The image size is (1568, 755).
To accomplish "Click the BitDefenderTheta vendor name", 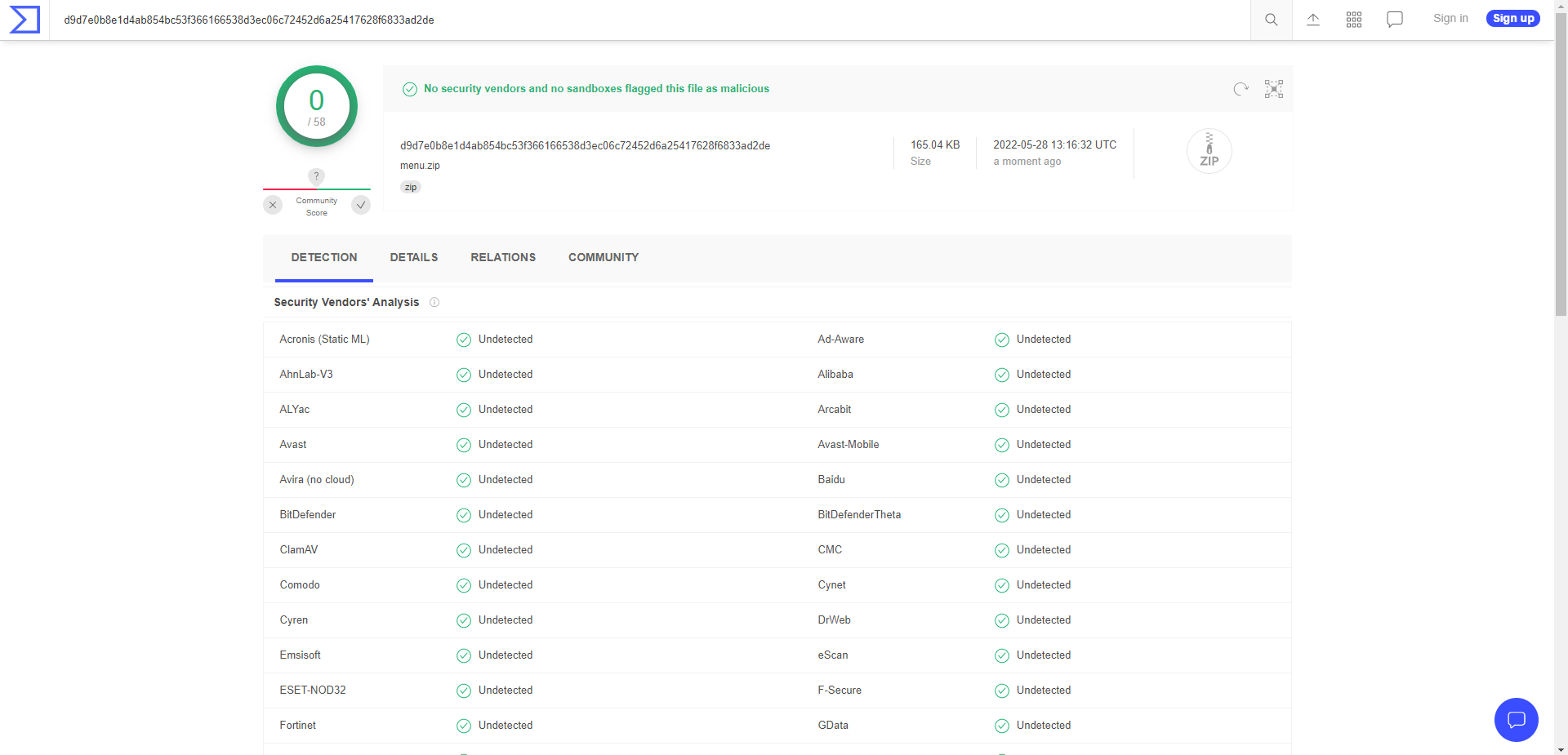I will [859, 515].
